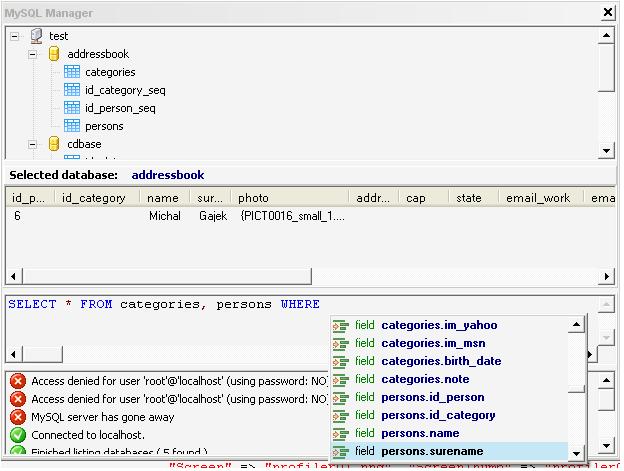The height and width of the screenshot is (471, 624).
Task: Click the log panel scroll down arrow
Action: point(606,446)
